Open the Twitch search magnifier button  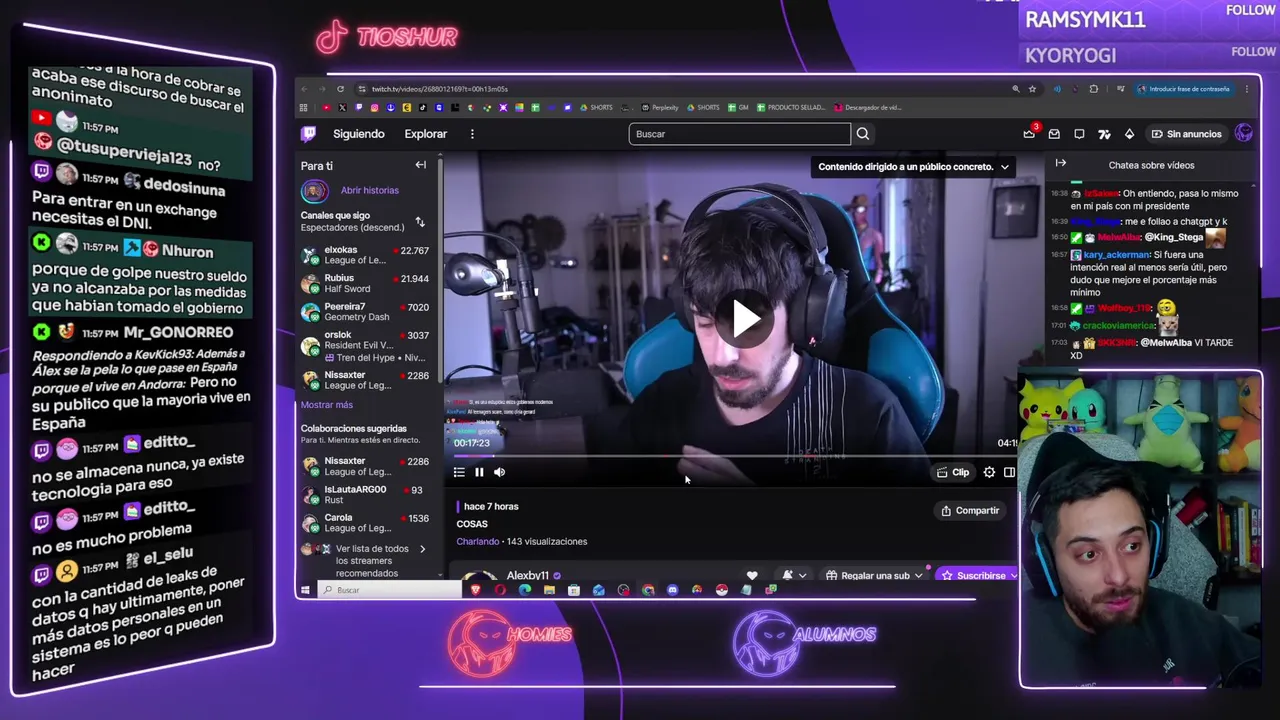coord(863,134)
